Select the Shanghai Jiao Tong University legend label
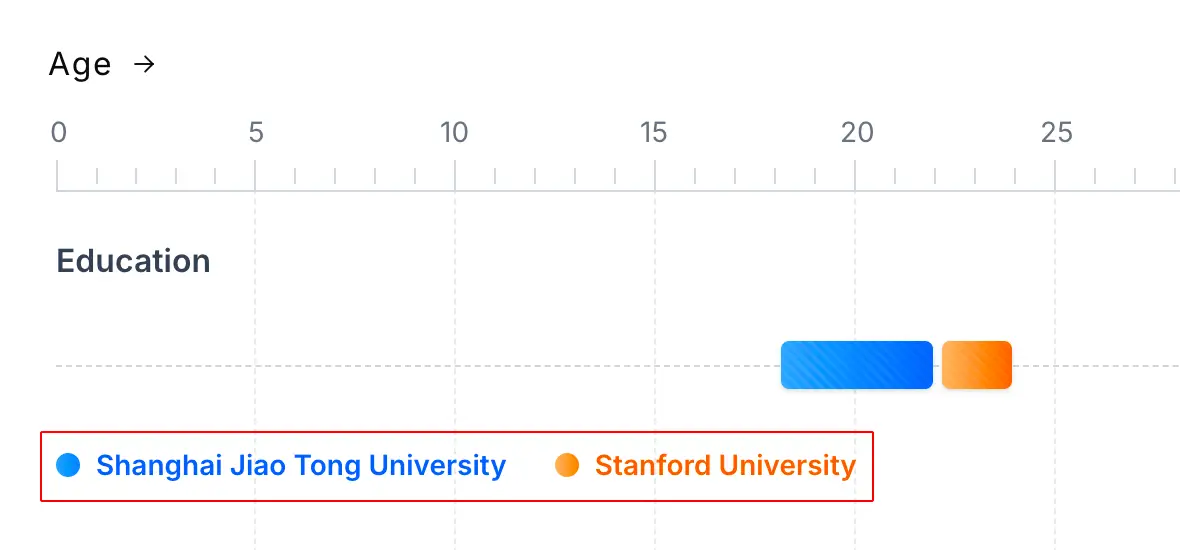The height and width of the screenshot is (550, 1180). [300, 465]
